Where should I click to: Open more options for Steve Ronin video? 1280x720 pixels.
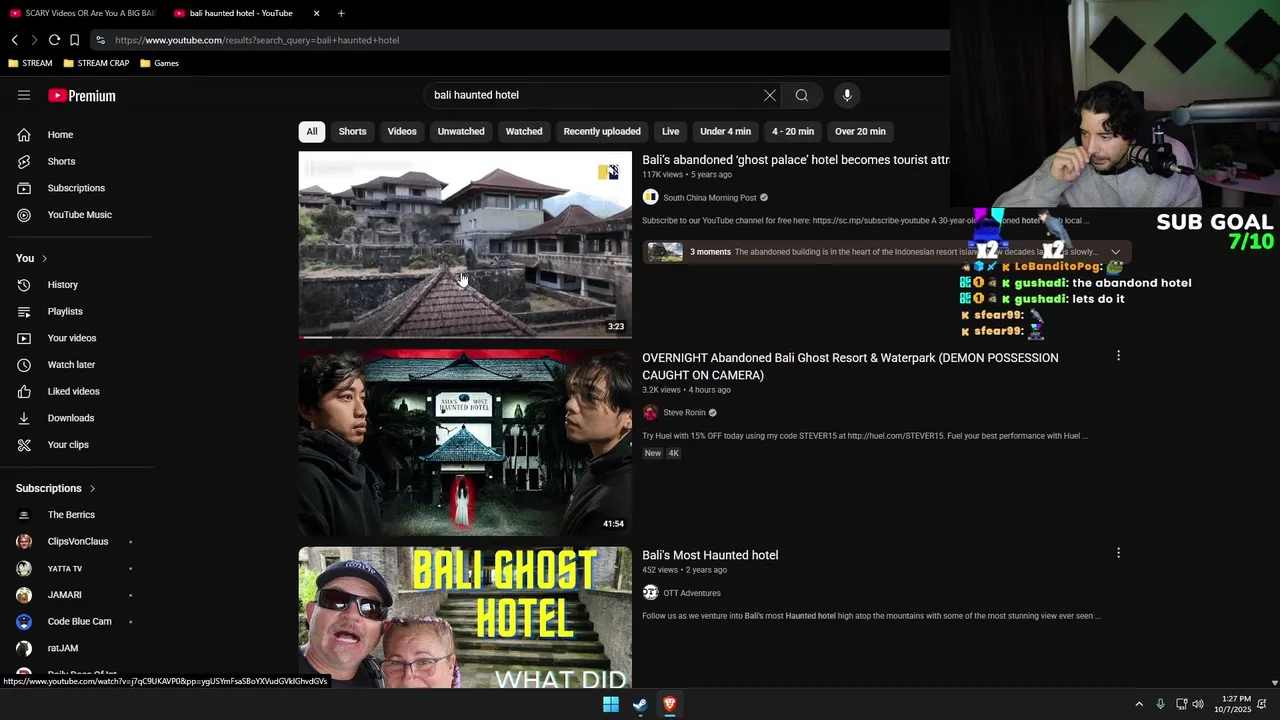[x=1118, y=356]
